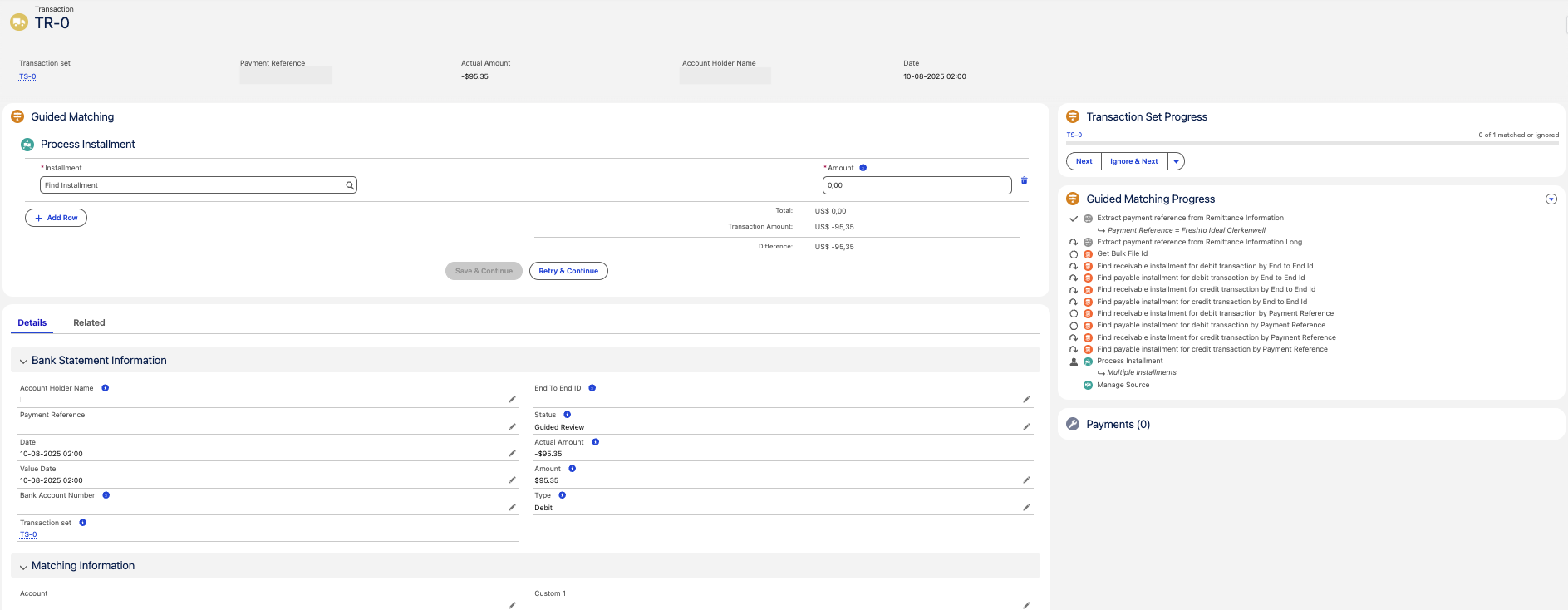1568x610 pixels.
Task: Collapse the Matching Information section
Action: pos(23,567)
